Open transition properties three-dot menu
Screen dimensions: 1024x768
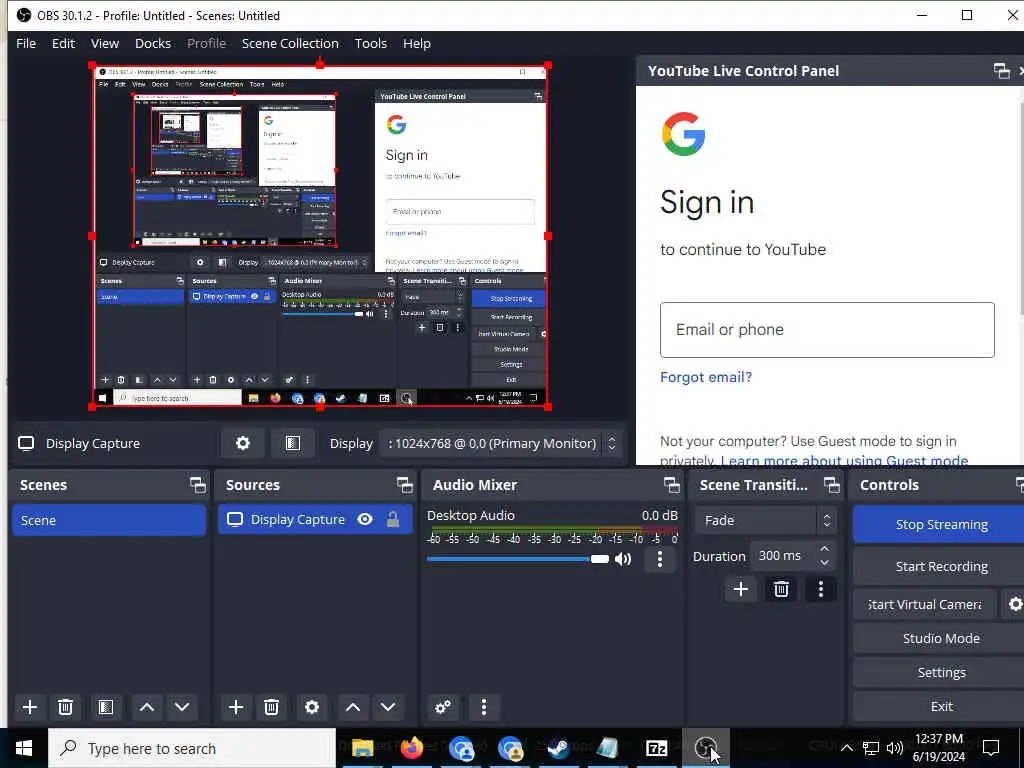pos(821,589)
